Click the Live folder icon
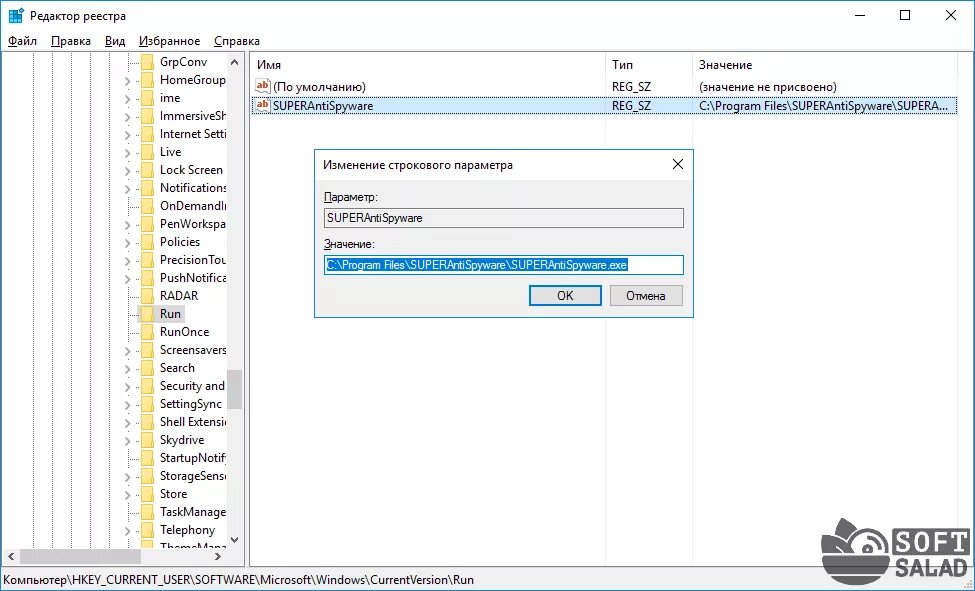The height and width of the screenshot is (591, 975). (147, 152)
